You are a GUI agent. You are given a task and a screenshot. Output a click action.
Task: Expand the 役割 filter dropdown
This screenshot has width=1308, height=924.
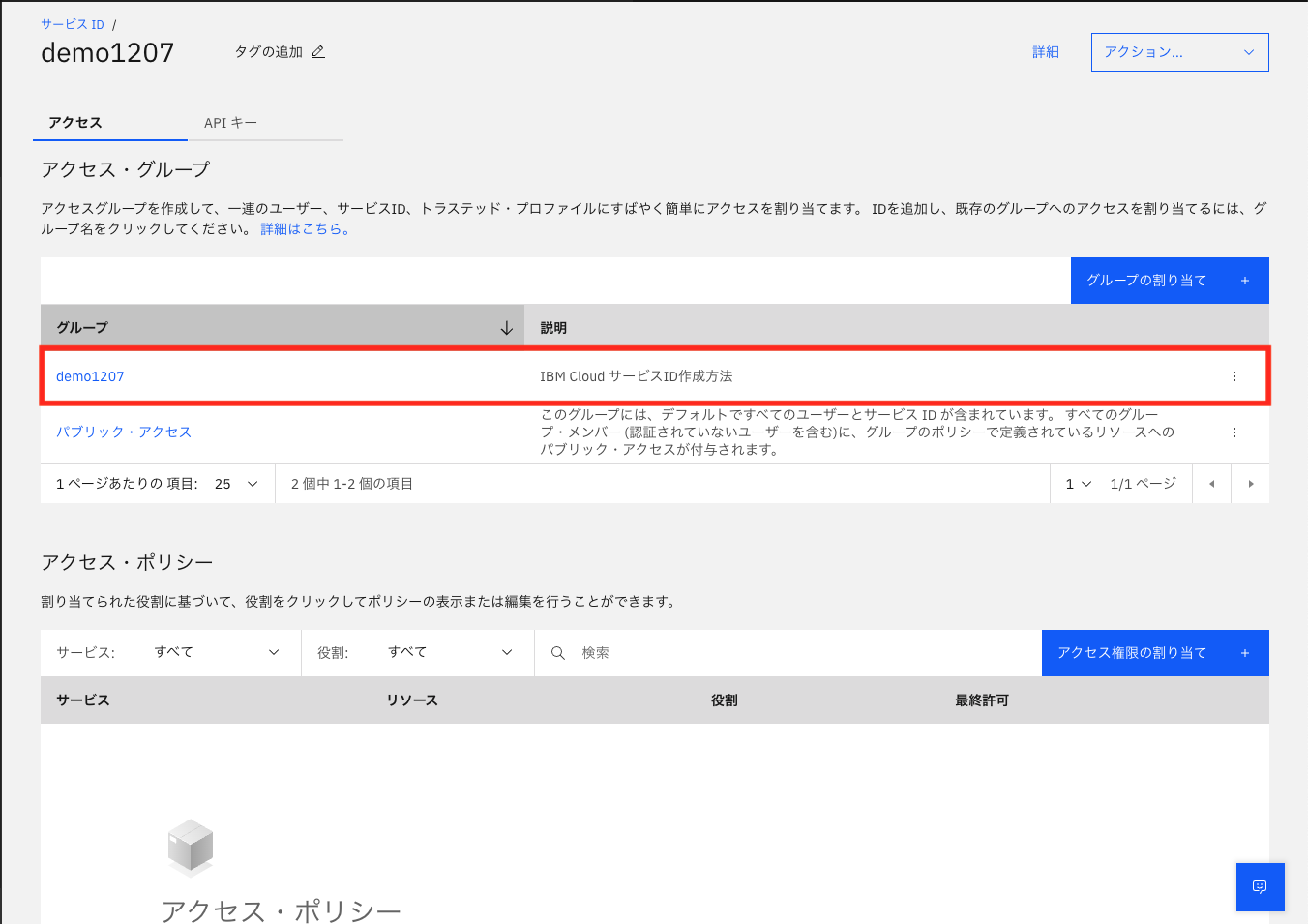(450, 652)
